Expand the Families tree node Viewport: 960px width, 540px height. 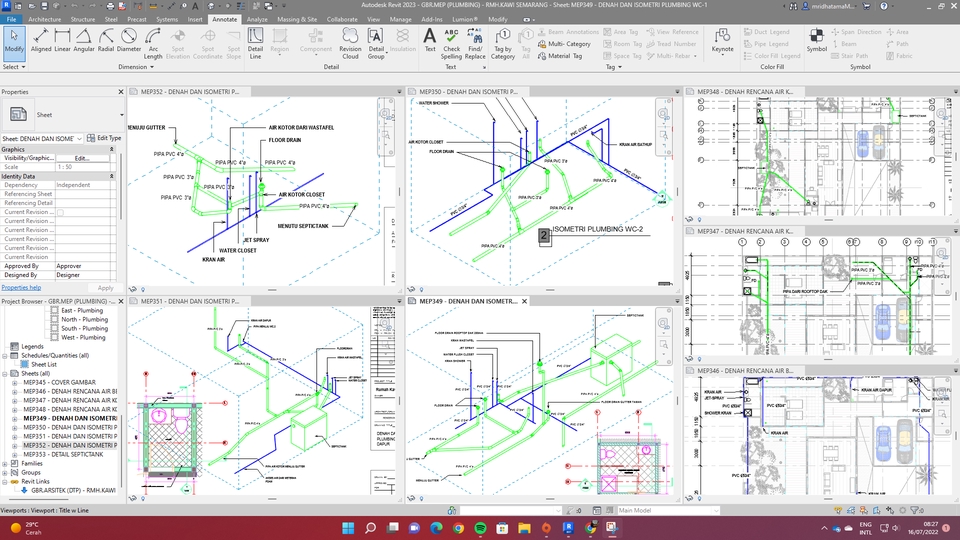click(x=5, y=463)
